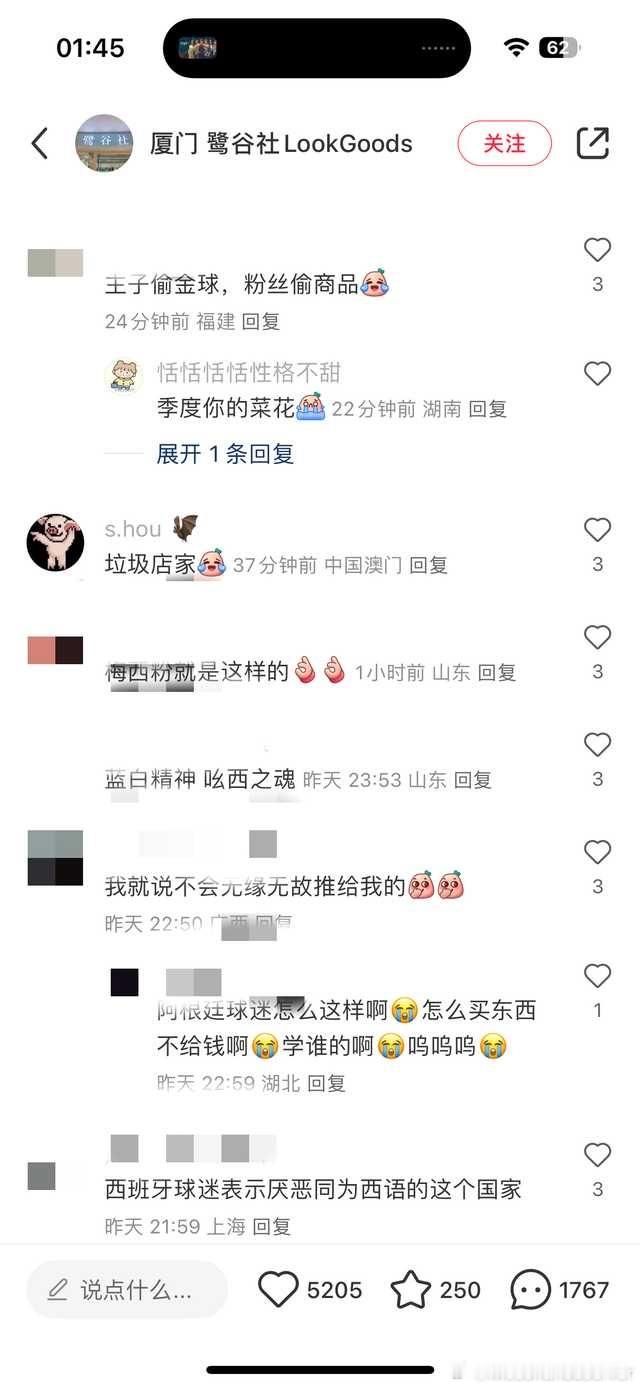The width and height of the screenshot is (640, 1387).
Task: Open username 恬恬恬恬性格不甜
Action: 249,373
